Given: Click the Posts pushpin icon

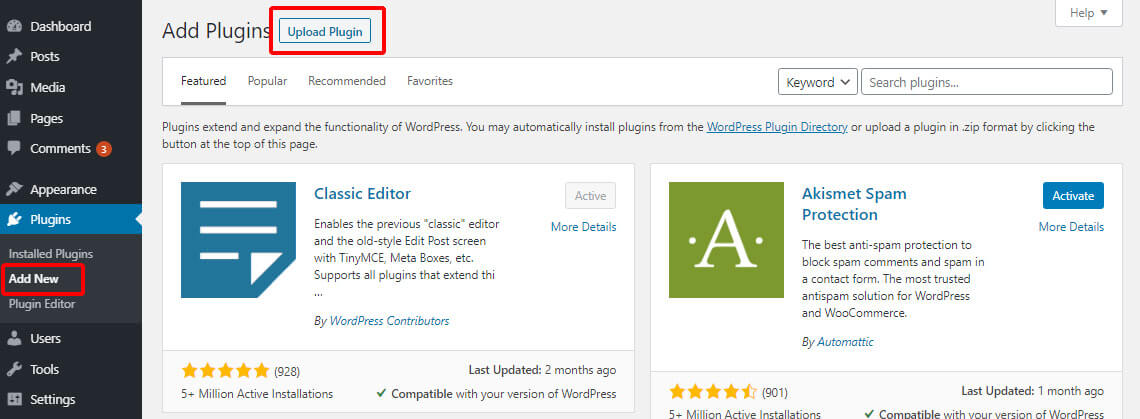Looking at the screenshot, I should [14, 56].
